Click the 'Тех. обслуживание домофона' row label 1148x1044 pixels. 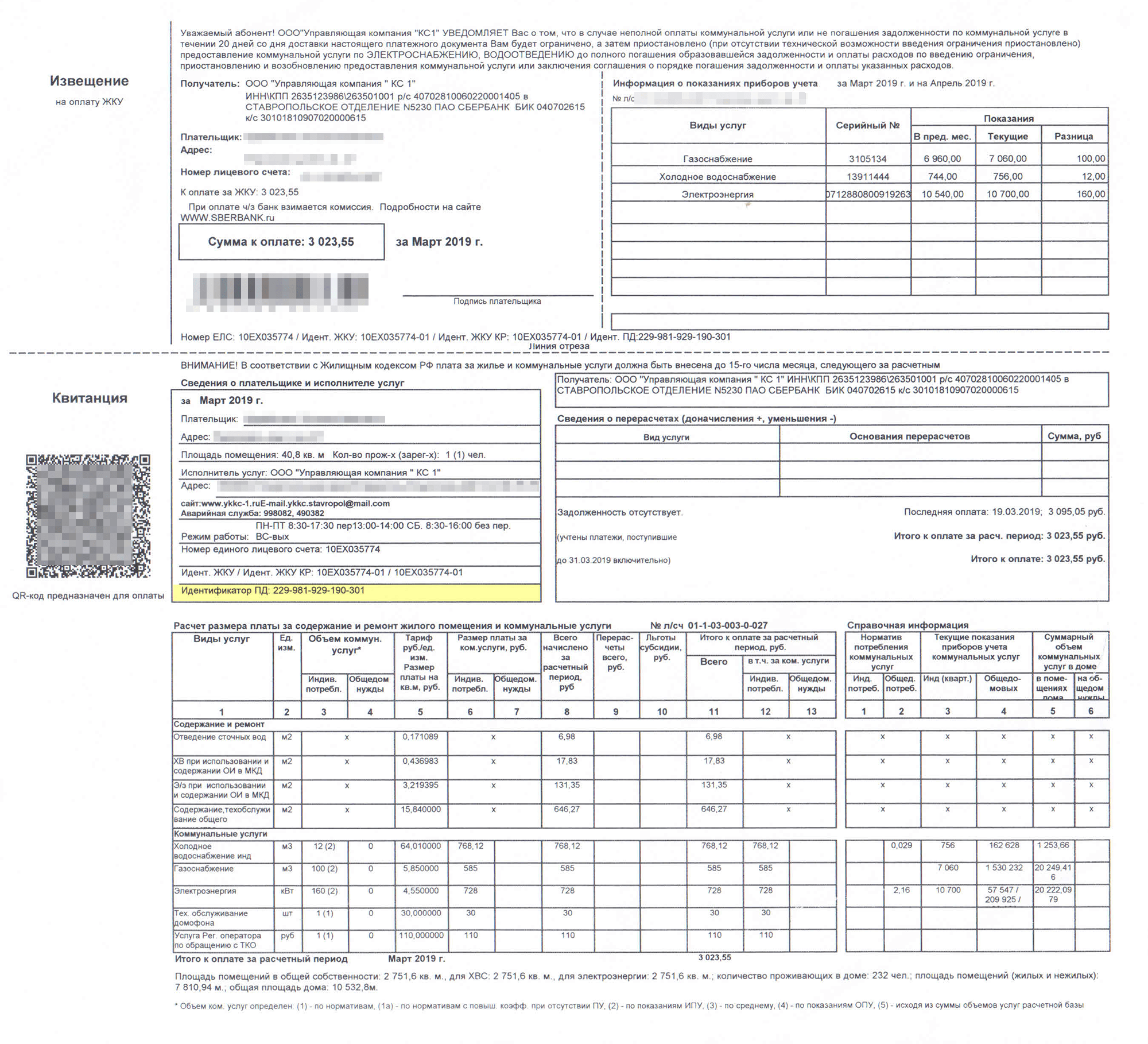[x=211, y=918]
